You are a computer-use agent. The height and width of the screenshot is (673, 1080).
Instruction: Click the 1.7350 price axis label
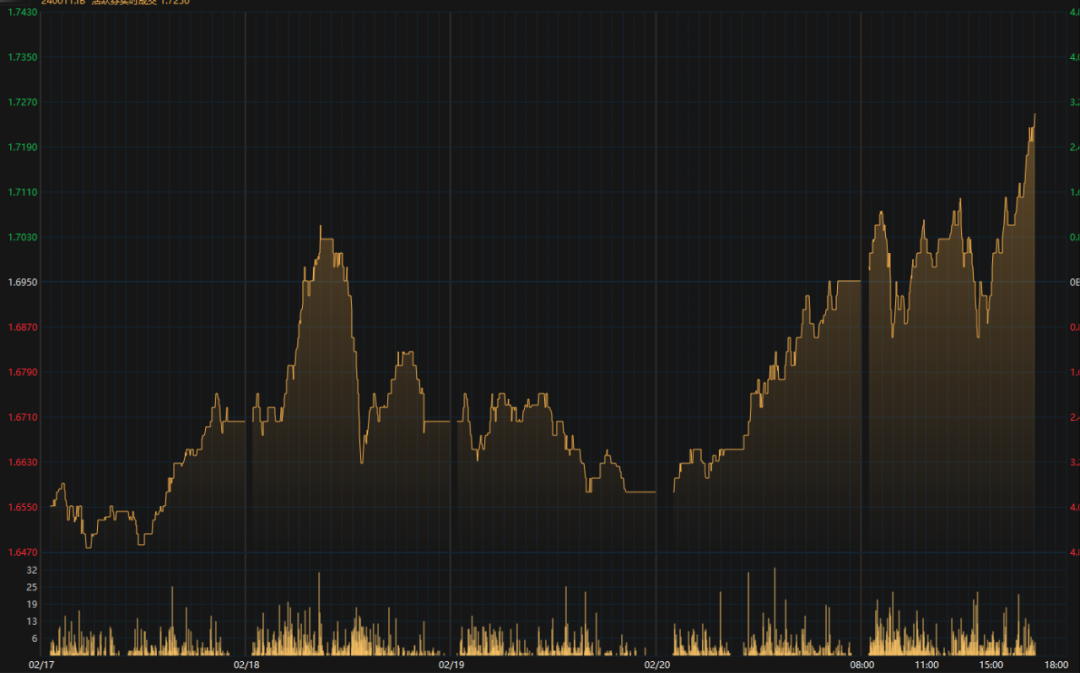point(23,57)
